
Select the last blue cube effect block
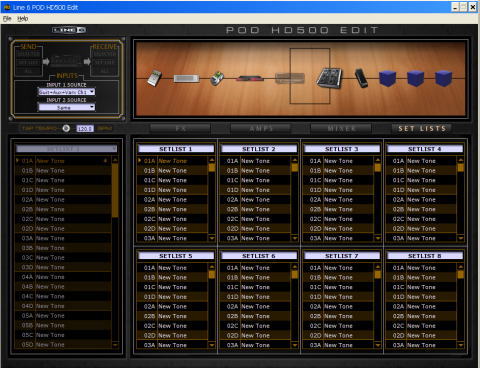click(443, 78)
